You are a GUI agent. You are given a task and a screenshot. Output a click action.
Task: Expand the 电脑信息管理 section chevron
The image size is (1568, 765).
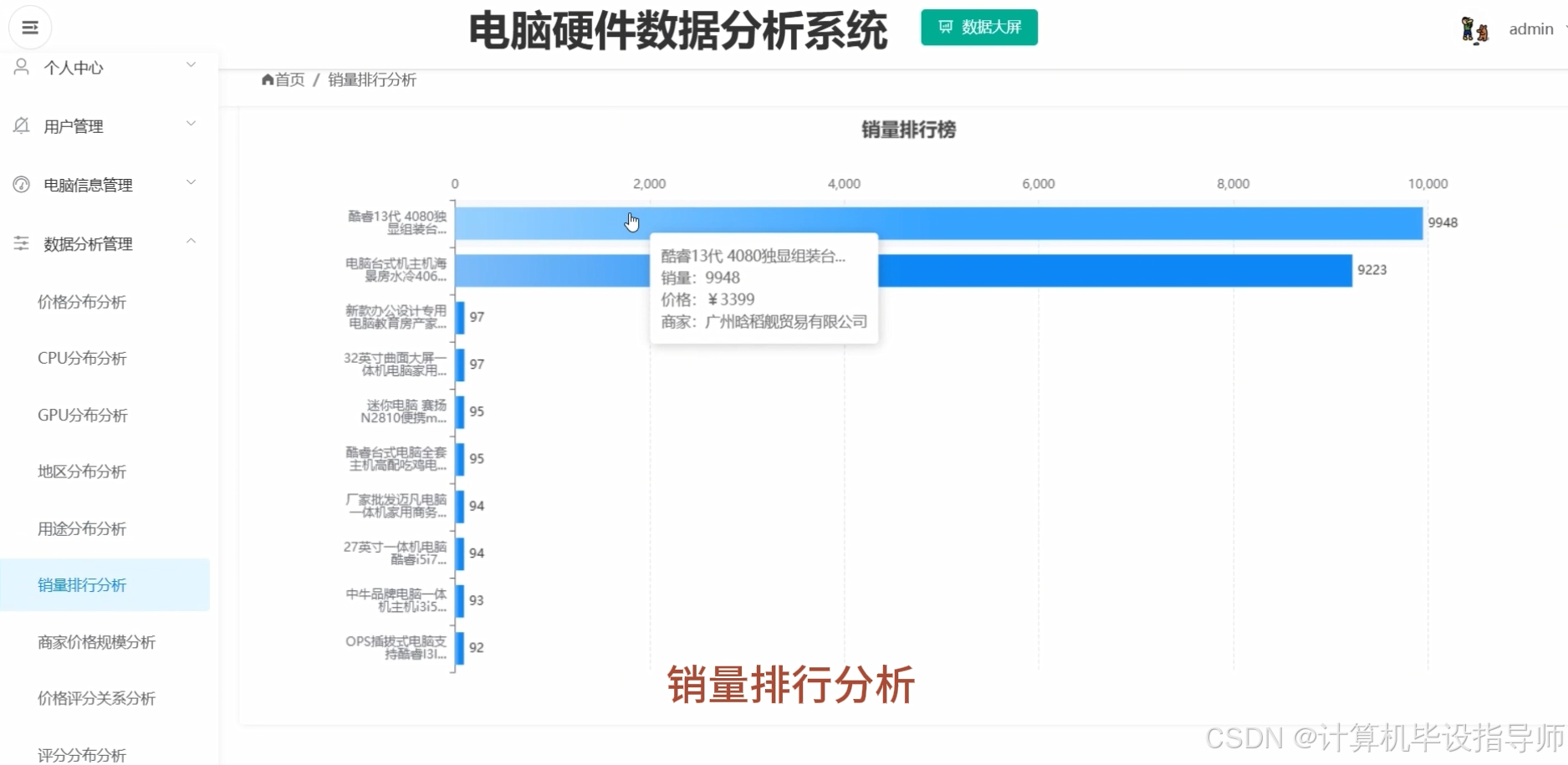[191, 181]
